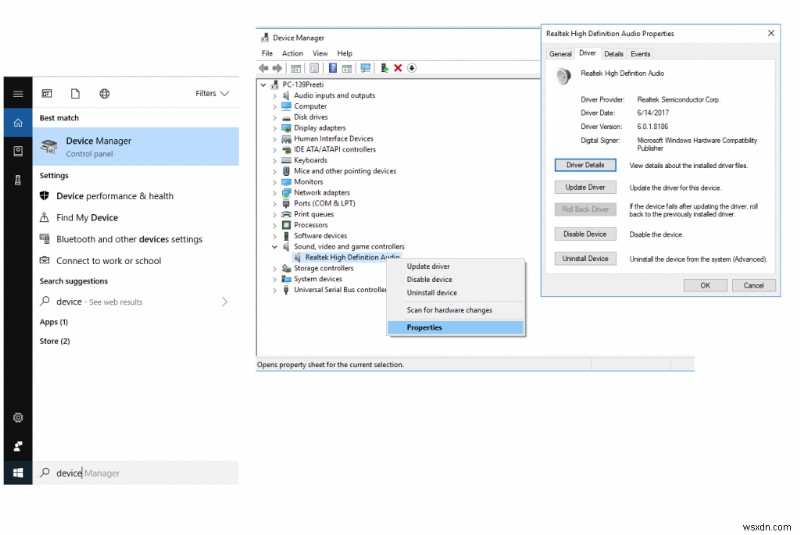Expand the Processors node

[274, 225]
